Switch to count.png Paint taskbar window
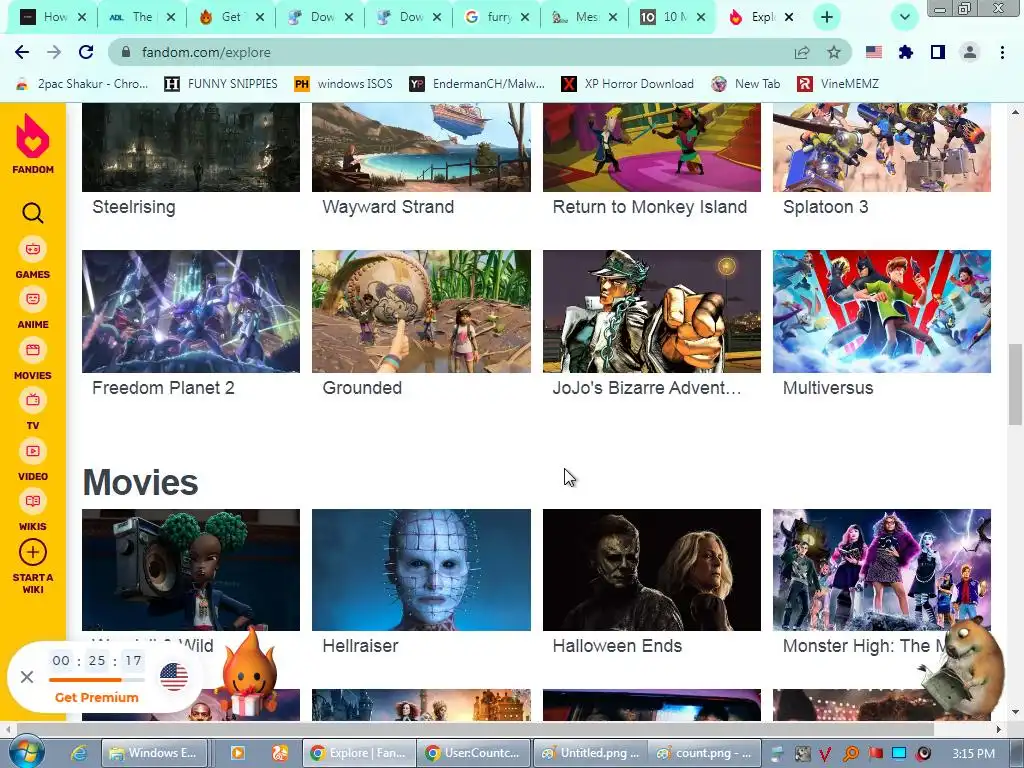 coord(704,753)
